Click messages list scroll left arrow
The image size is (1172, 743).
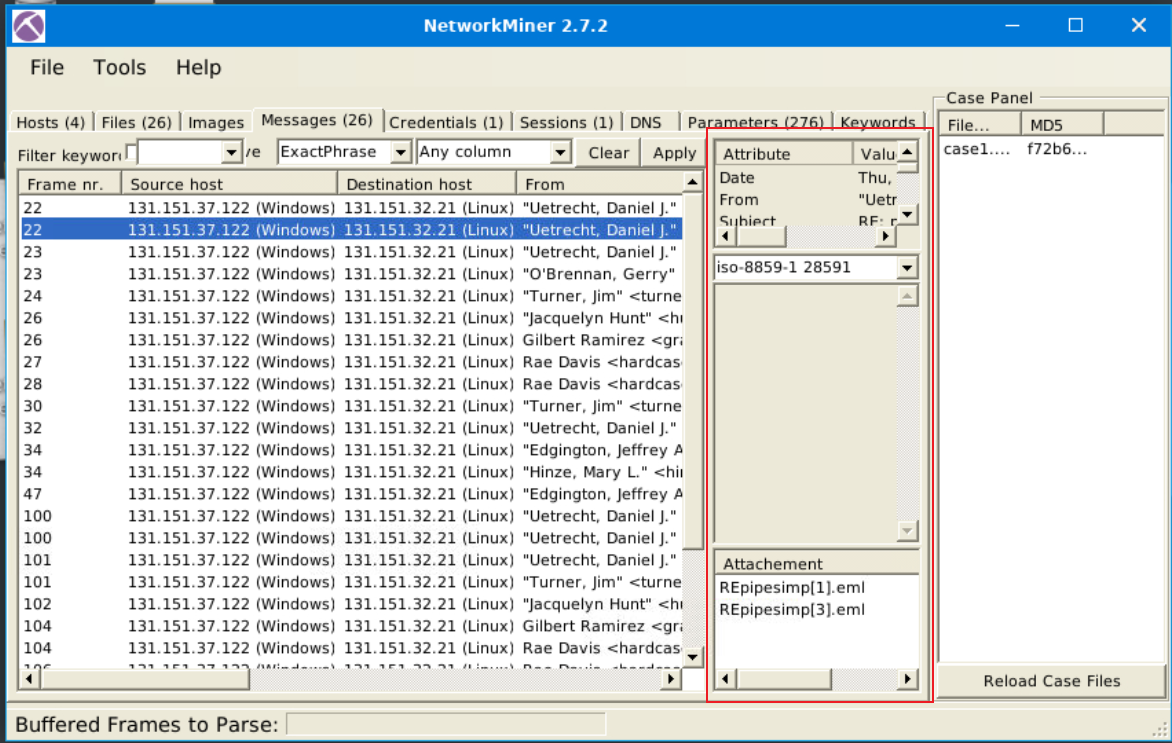click(29, 679)
